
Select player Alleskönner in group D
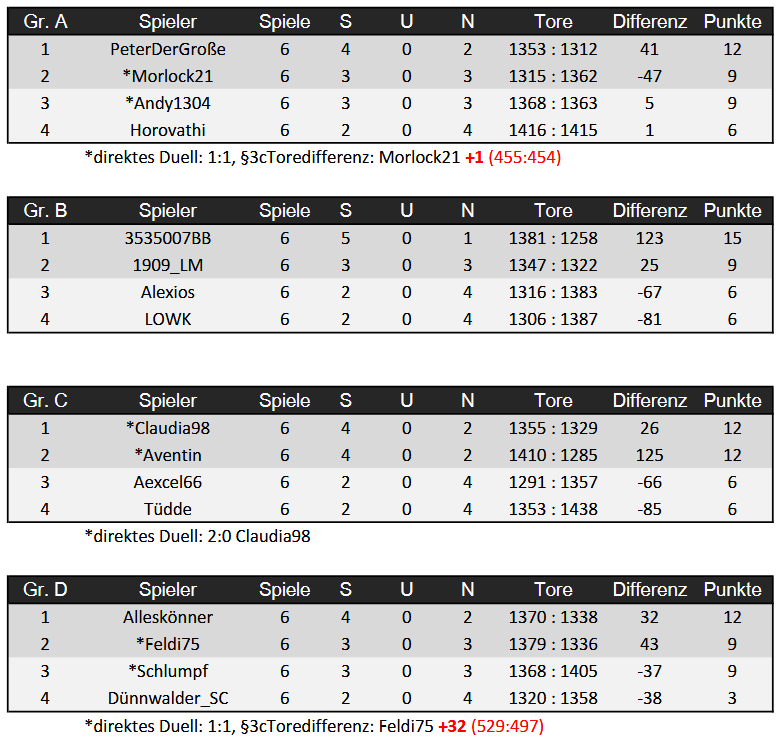(168, 617)
